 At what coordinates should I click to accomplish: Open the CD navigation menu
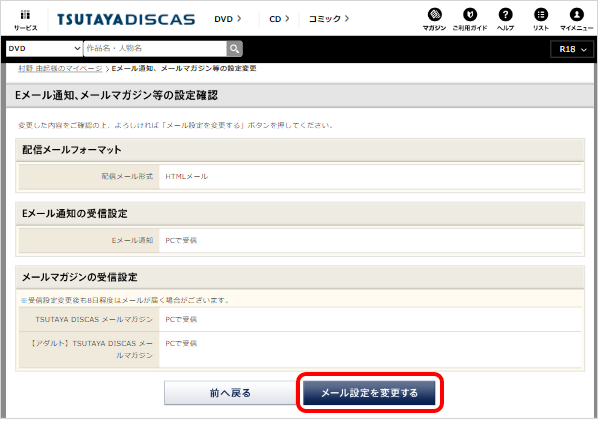279,19
